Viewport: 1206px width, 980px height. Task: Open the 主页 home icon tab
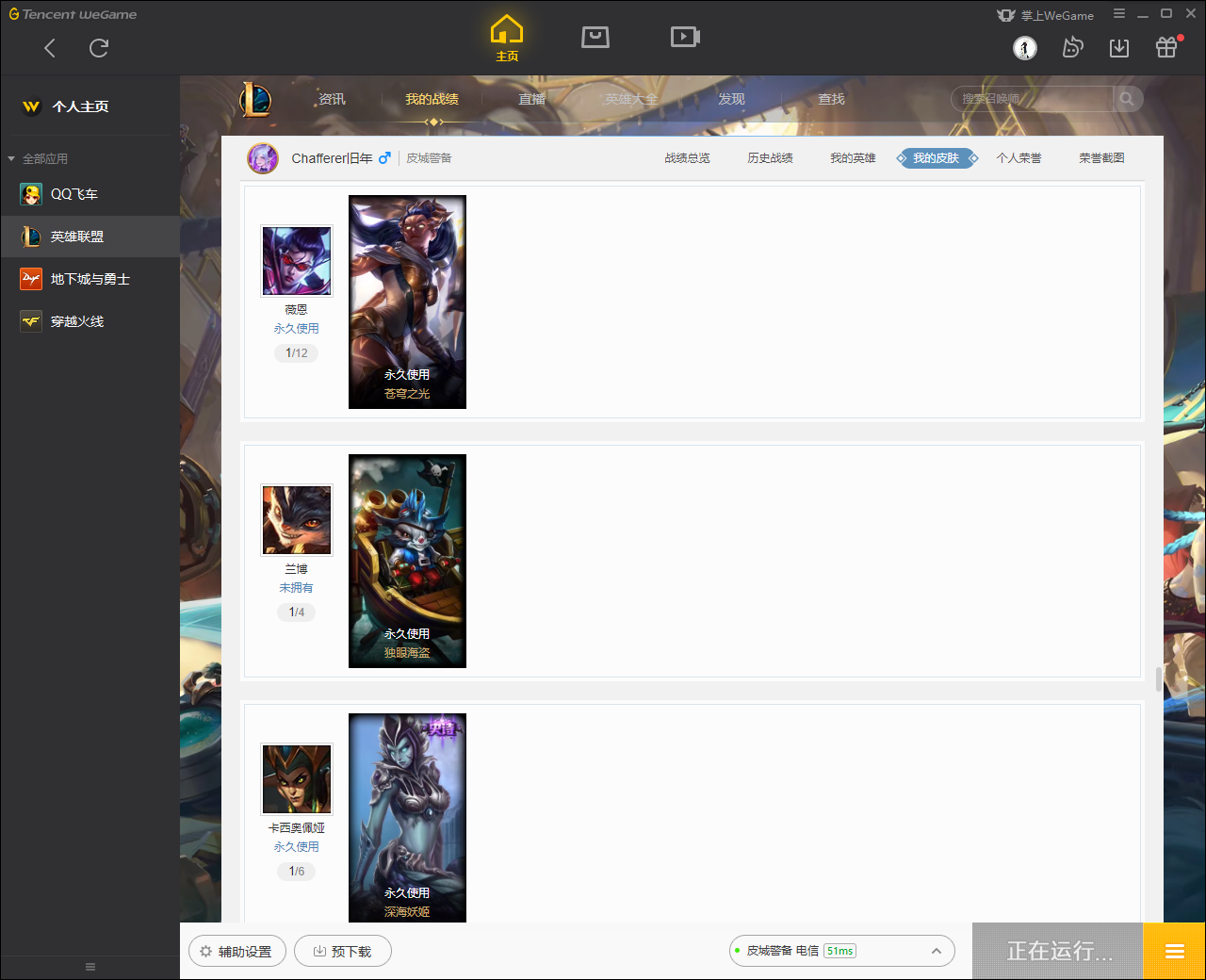click(x=507, y=39)
